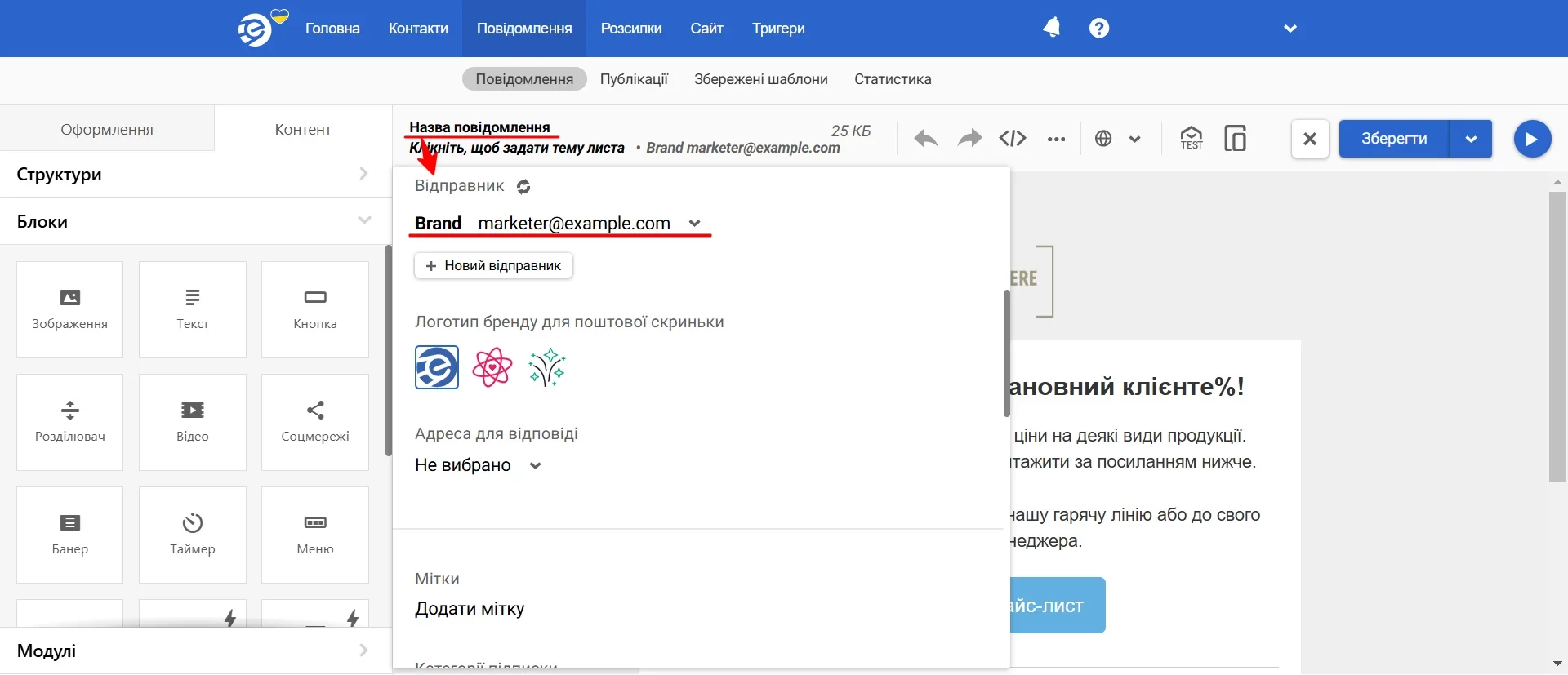Click the settings popup scrollbar
1568x675 pixels.
point(1007,354)
